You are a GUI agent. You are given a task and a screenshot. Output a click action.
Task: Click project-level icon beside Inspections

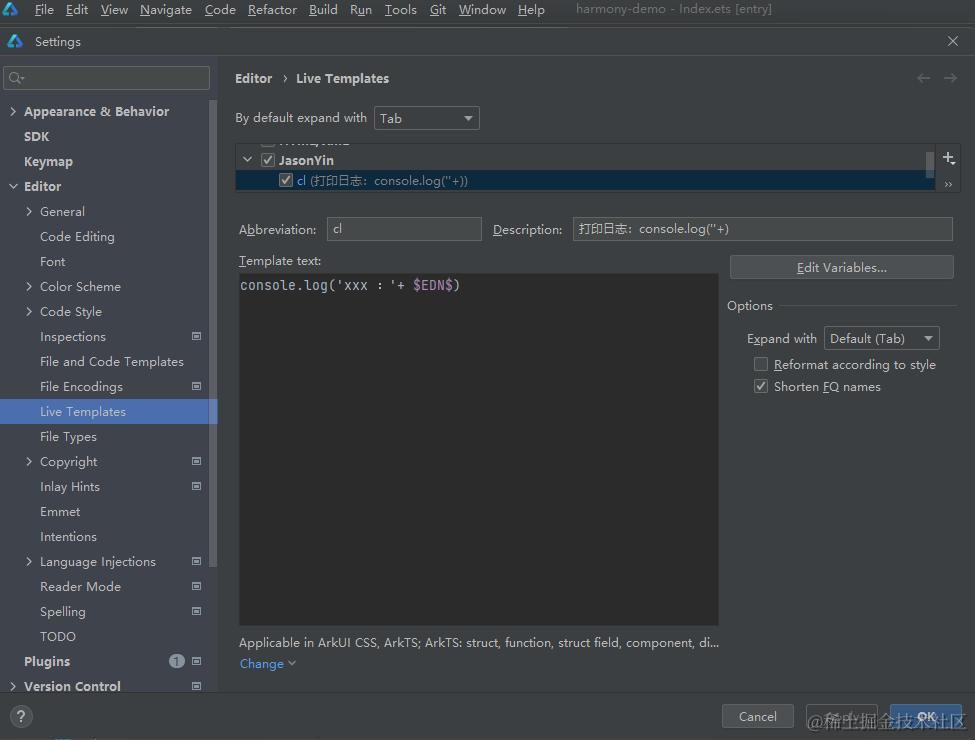point(196,336)
